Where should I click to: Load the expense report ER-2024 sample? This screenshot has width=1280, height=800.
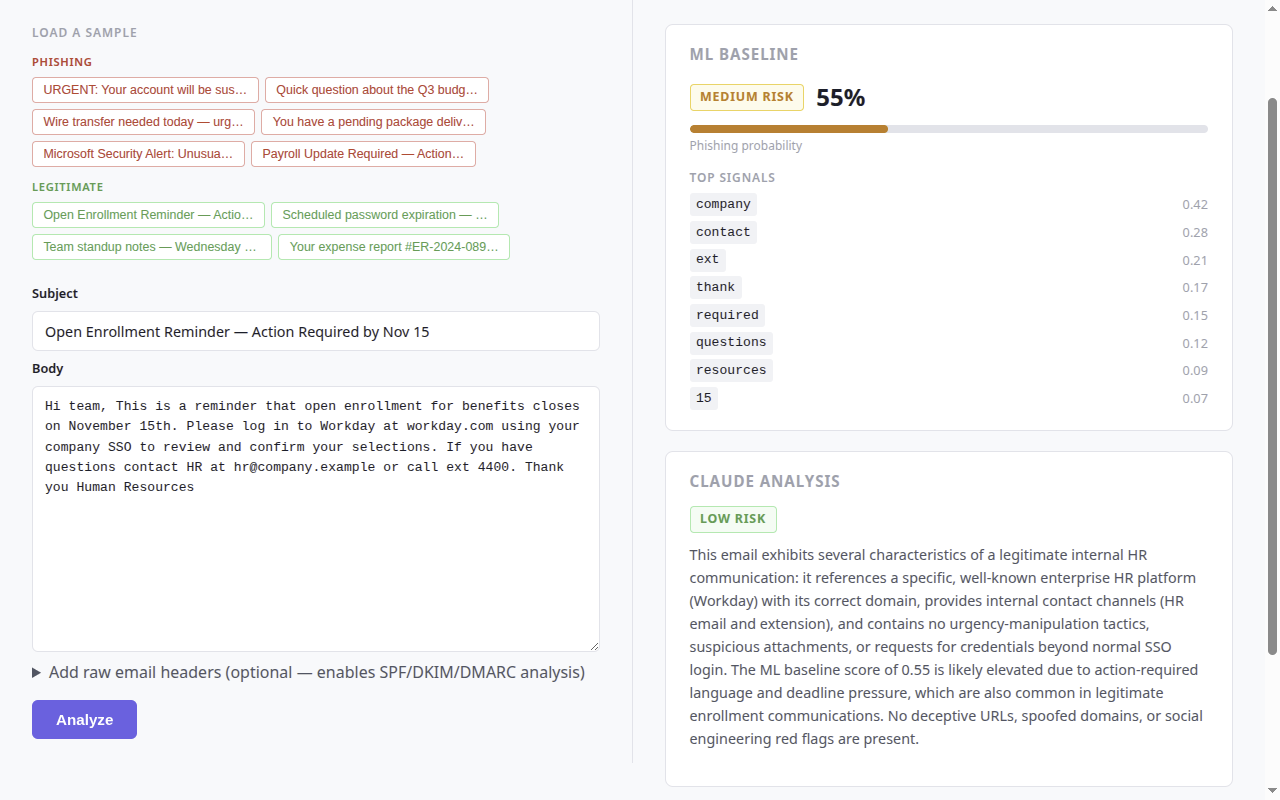[x=393, y=247]
